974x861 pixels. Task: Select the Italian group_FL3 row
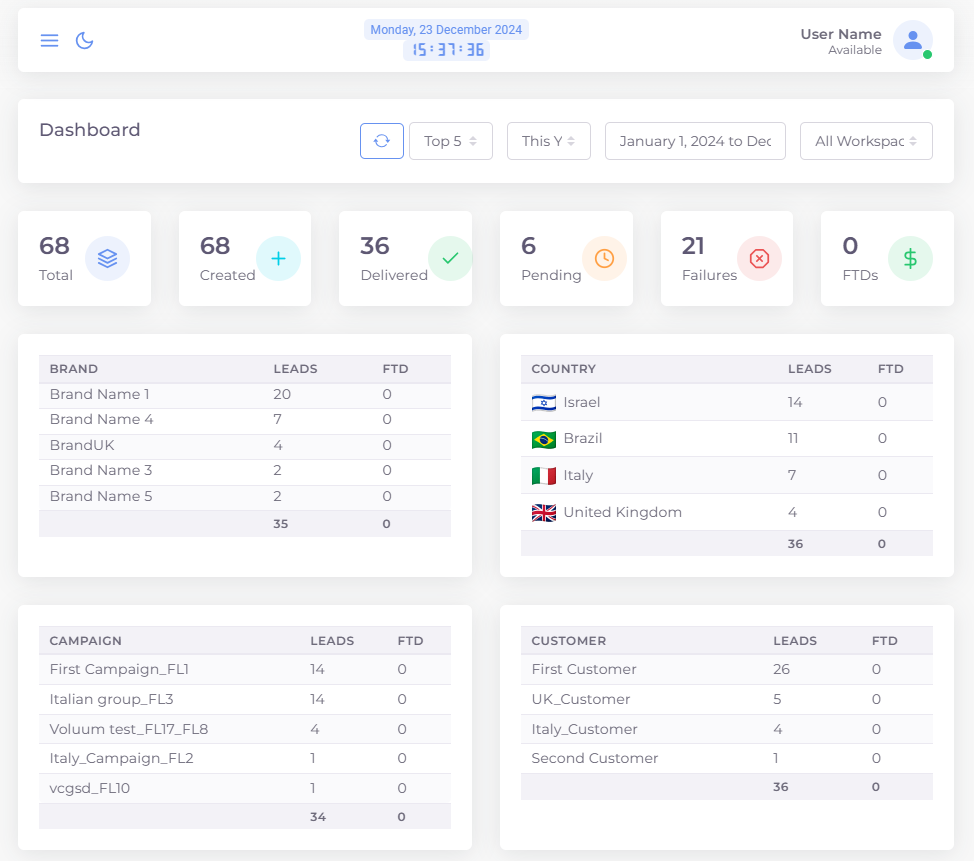245,699
